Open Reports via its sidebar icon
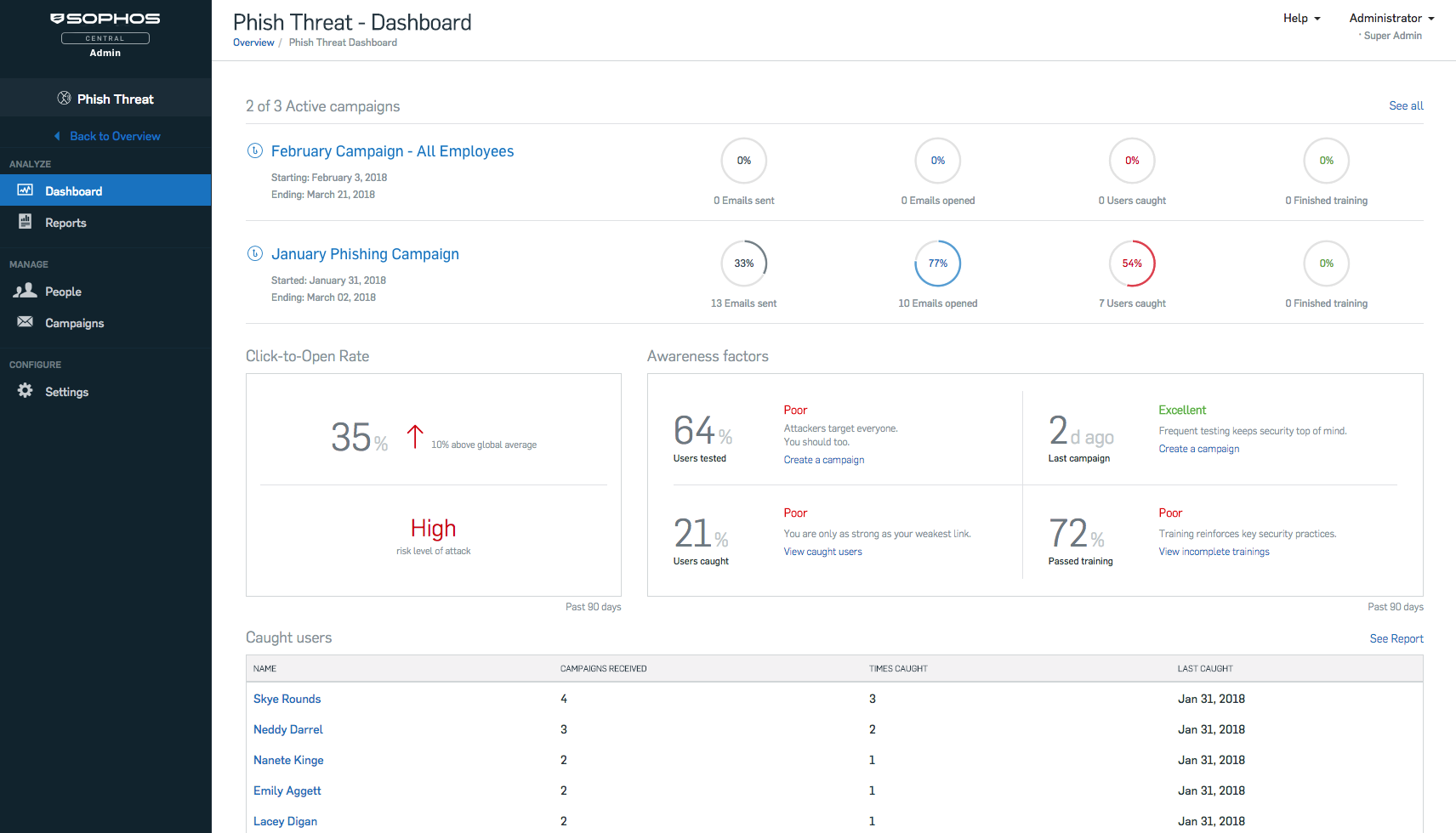1456x833 pixels. click(x=25, y=222)
